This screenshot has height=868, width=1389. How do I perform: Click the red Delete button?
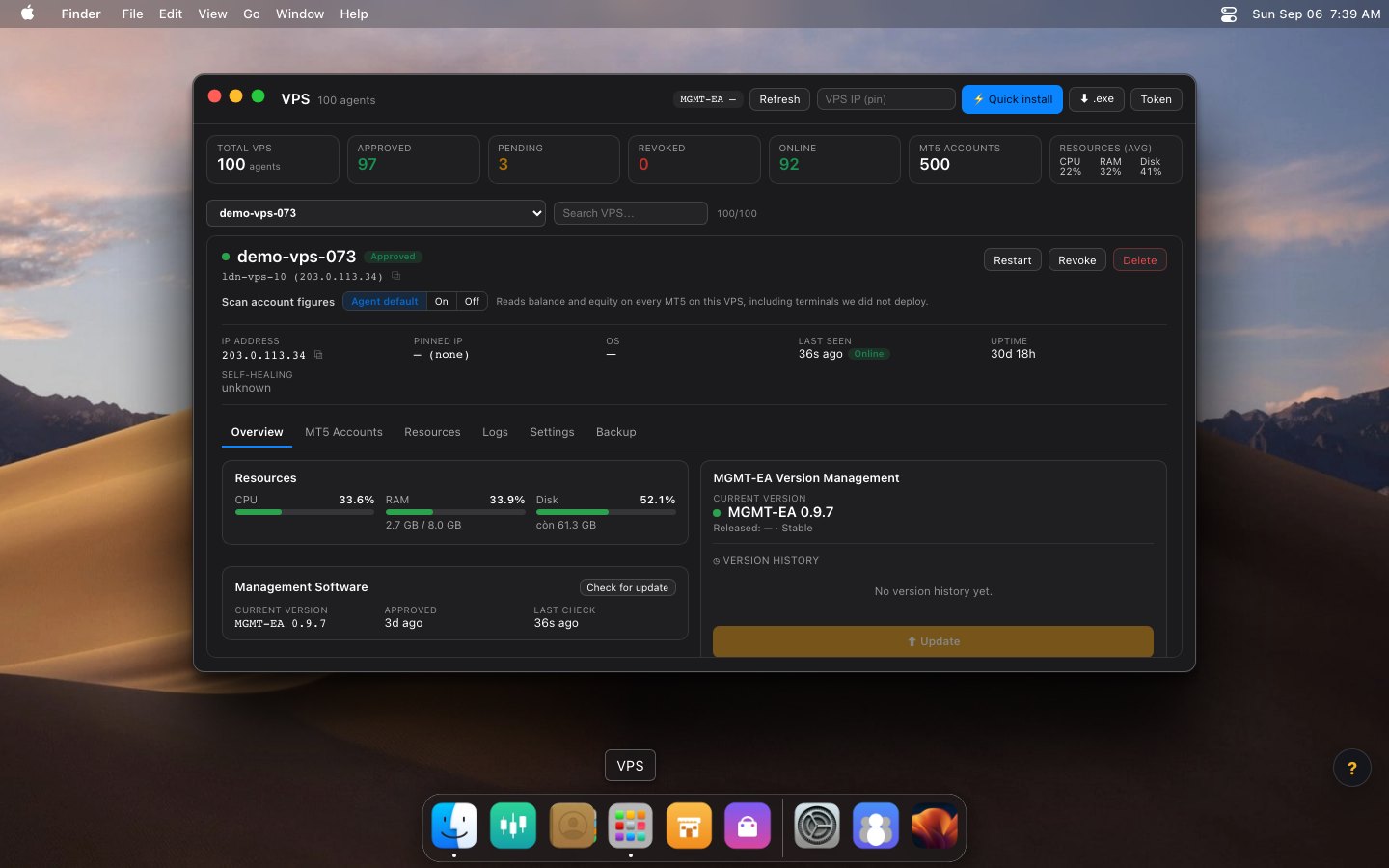[x=1139, y=260]
